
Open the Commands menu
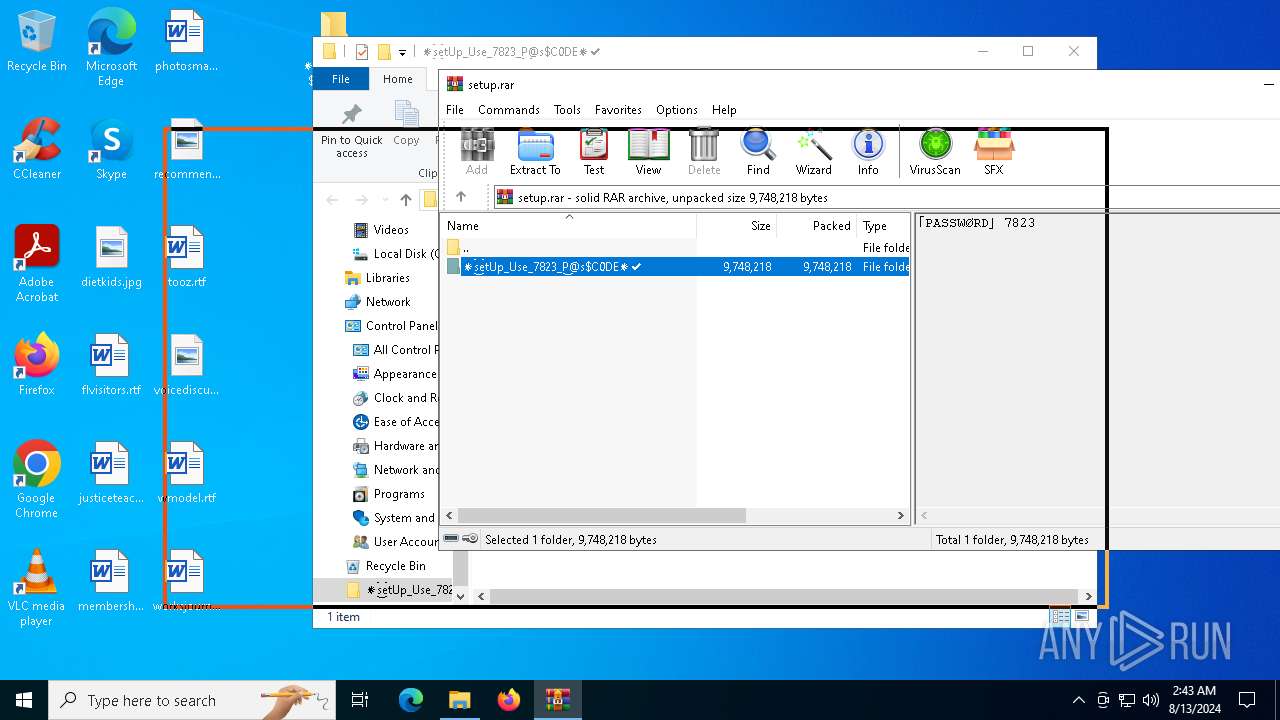pos(509,110)
